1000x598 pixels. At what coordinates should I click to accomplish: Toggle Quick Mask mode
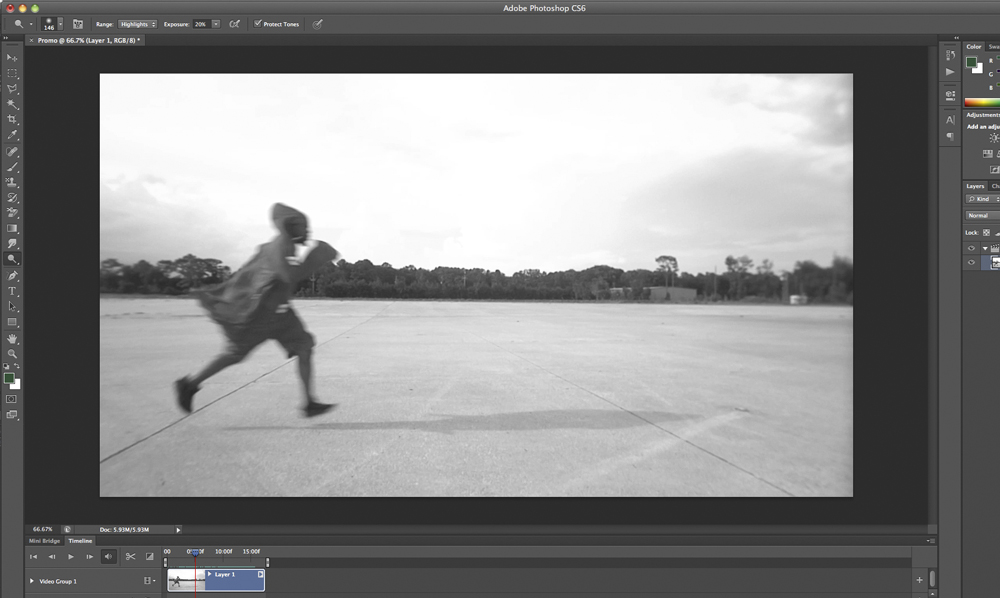[x=11, y=399]
